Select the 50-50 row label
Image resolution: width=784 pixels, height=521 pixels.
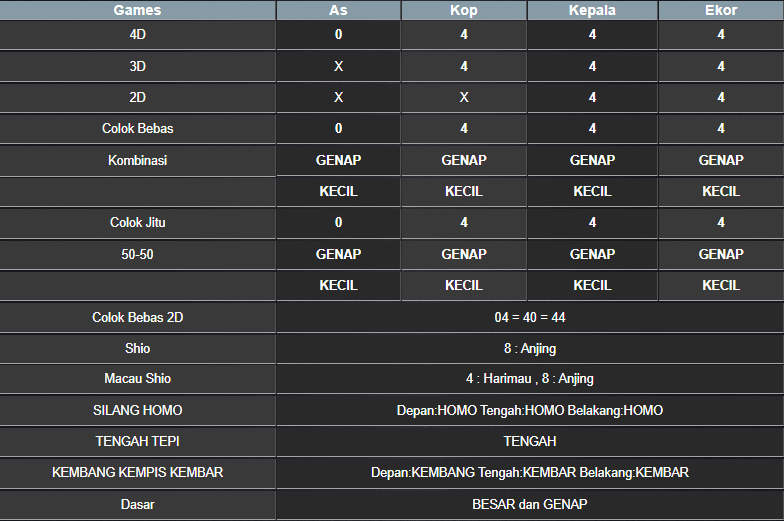[x=138, y=254]
